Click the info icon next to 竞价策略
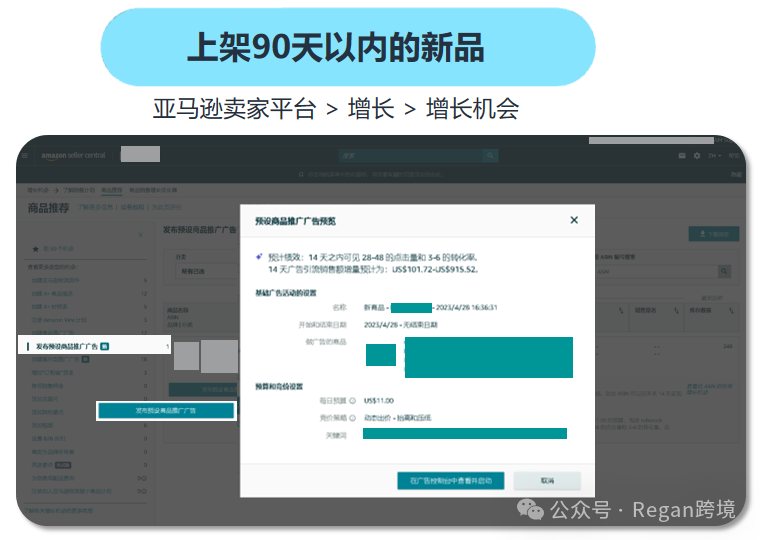 [x=353, y=418]
